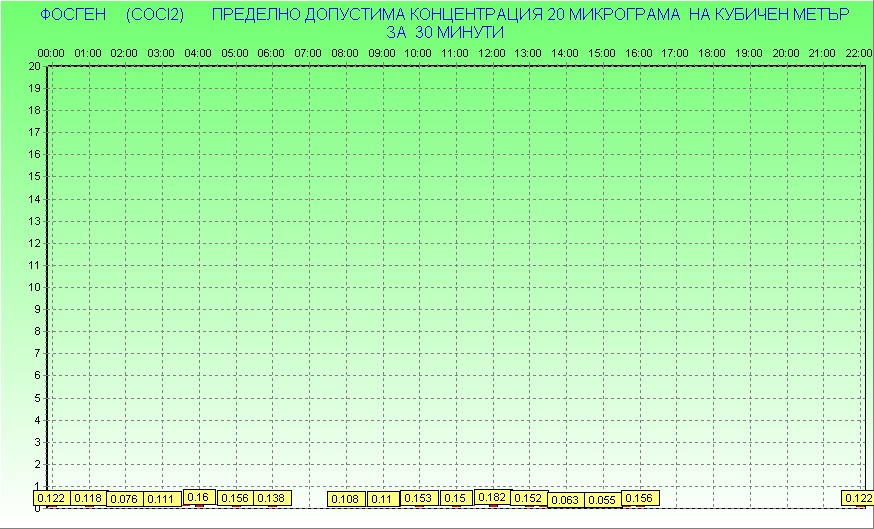Click the 0.152 value label
874x529 pixels.
(x=528, y=498)
